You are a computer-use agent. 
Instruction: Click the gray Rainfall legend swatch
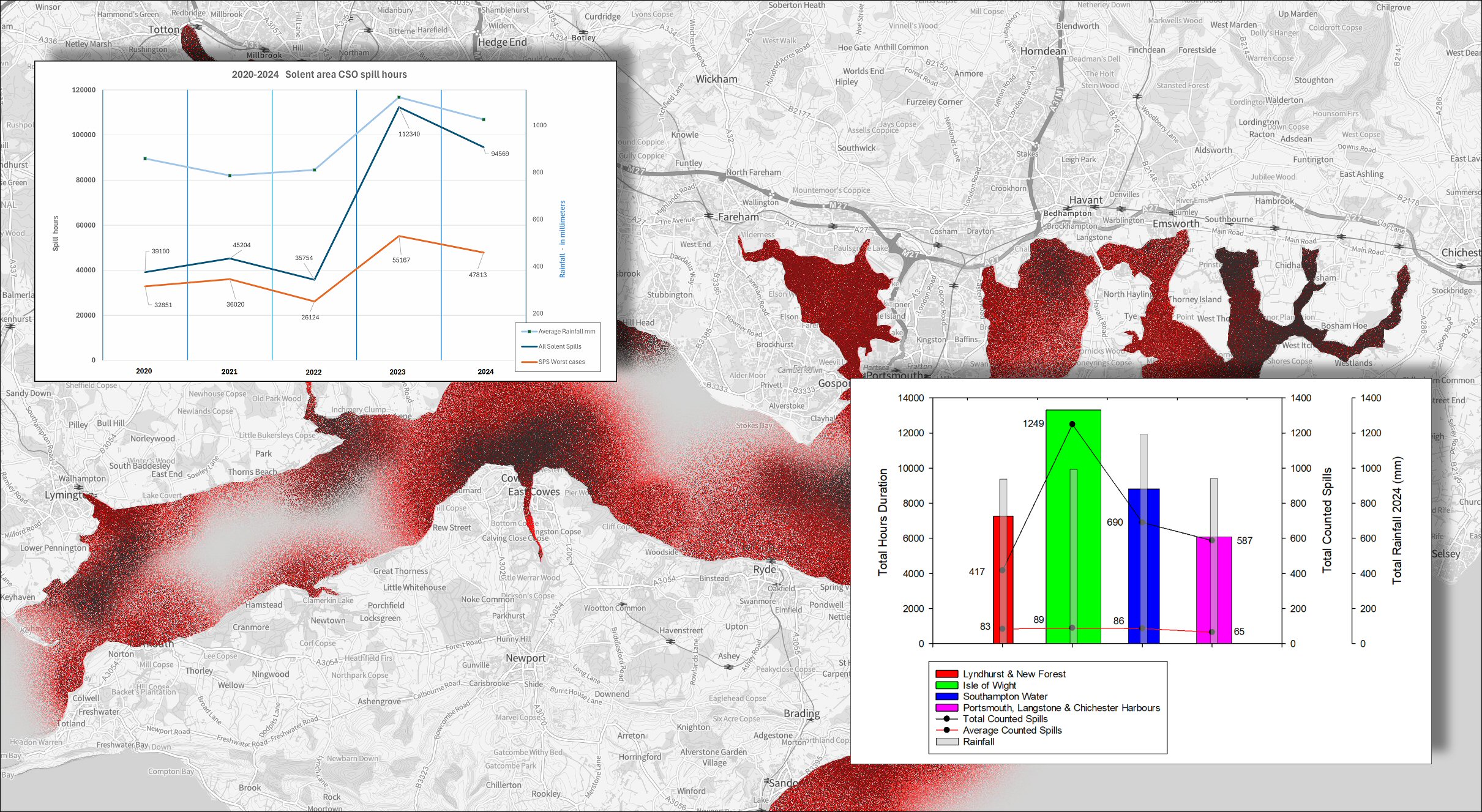click(x=946, y=742)
